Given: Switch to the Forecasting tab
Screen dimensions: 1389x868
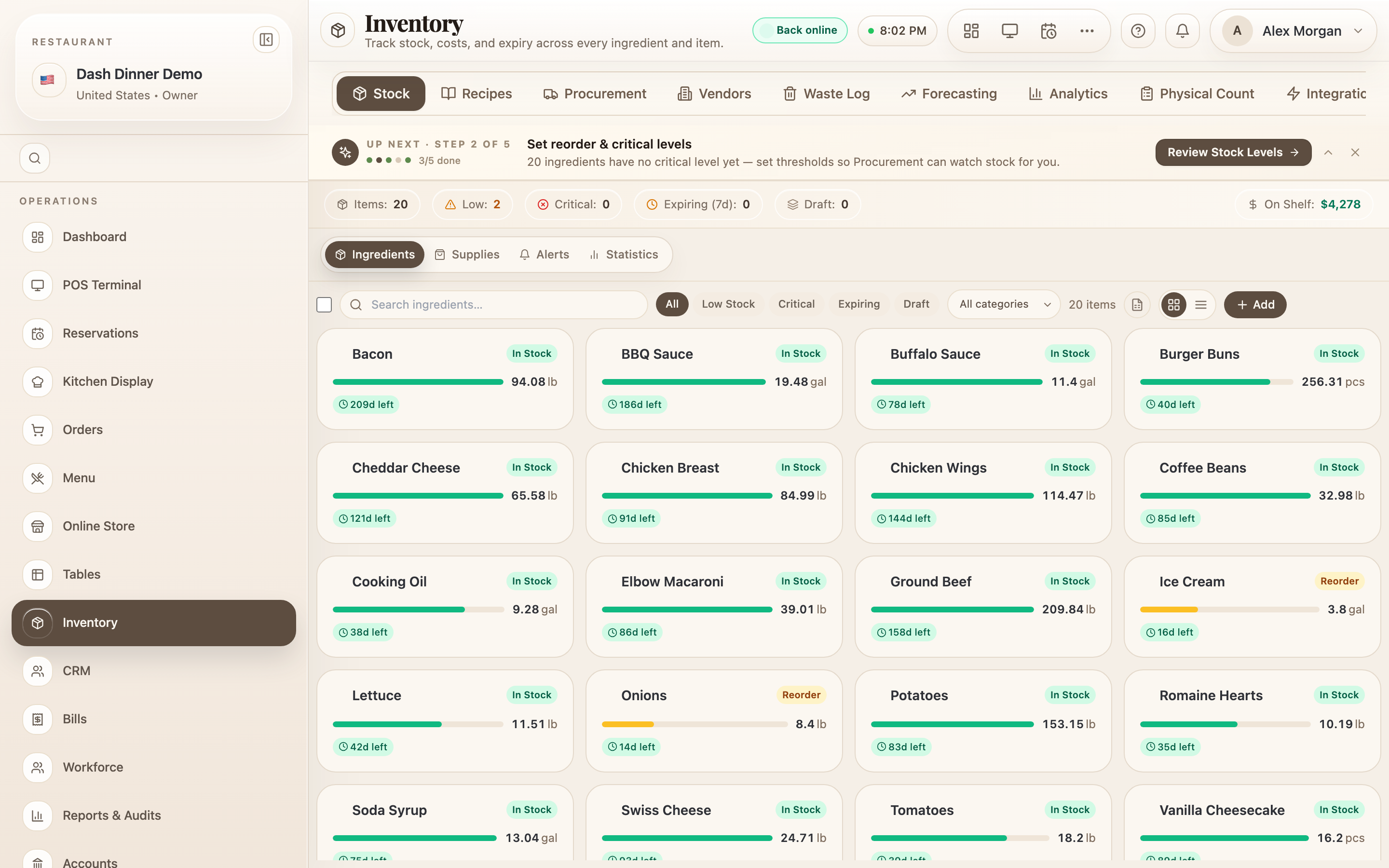Looking at the screenshot, I should pyautogui.click(x=949, y=94).
